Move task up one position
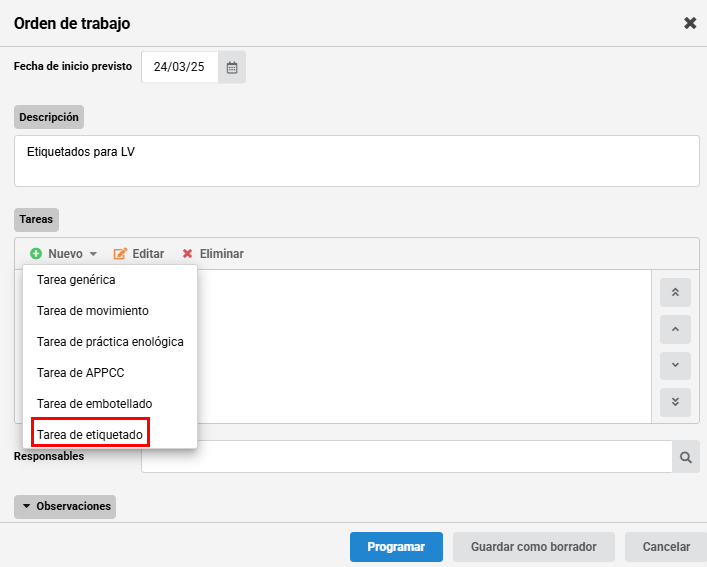The width and height of the screenshot is (707, 567). 675,329
